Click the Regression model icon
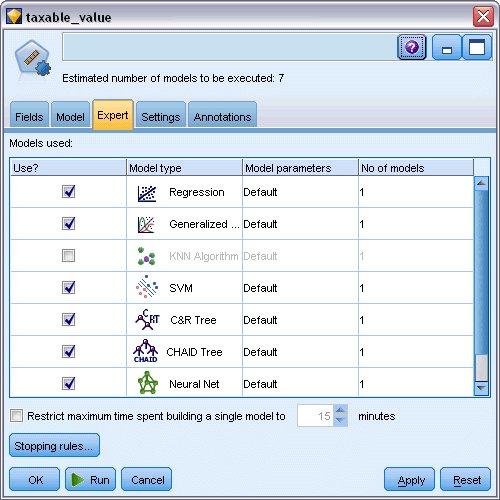This screenshot has width=500, height=500. (147, 193)
